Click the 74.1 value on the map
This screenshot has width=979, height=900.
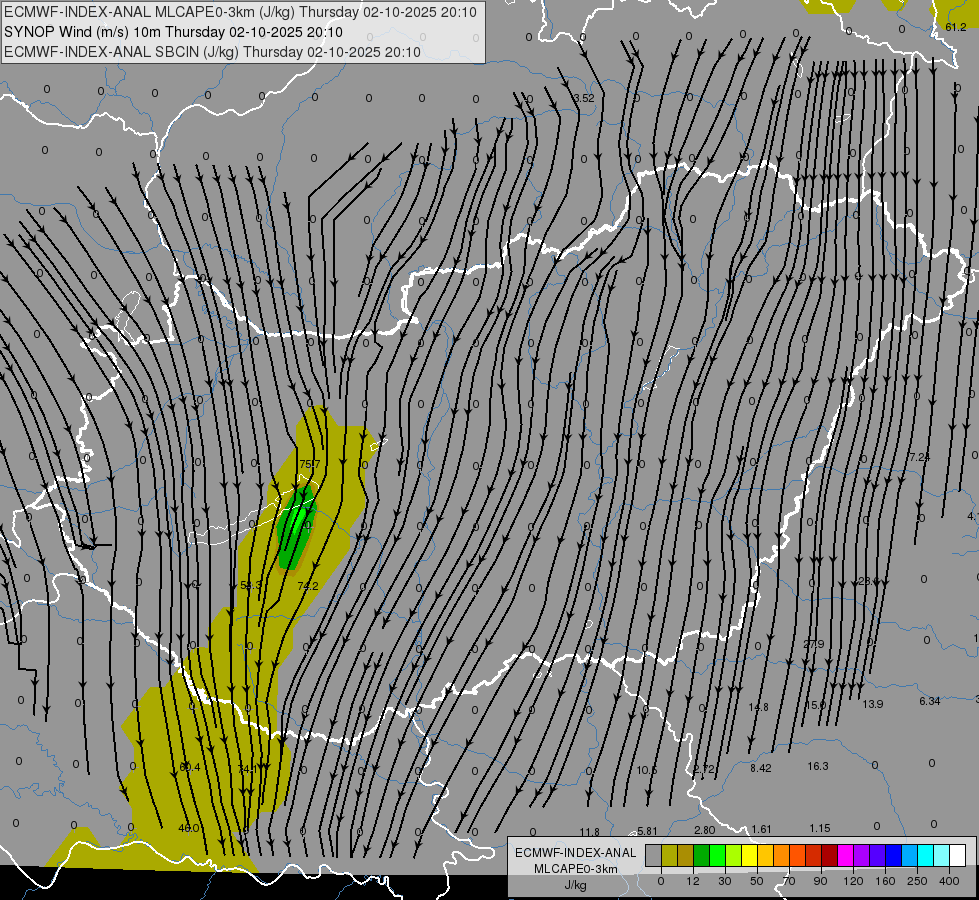[x=248, y=769]
